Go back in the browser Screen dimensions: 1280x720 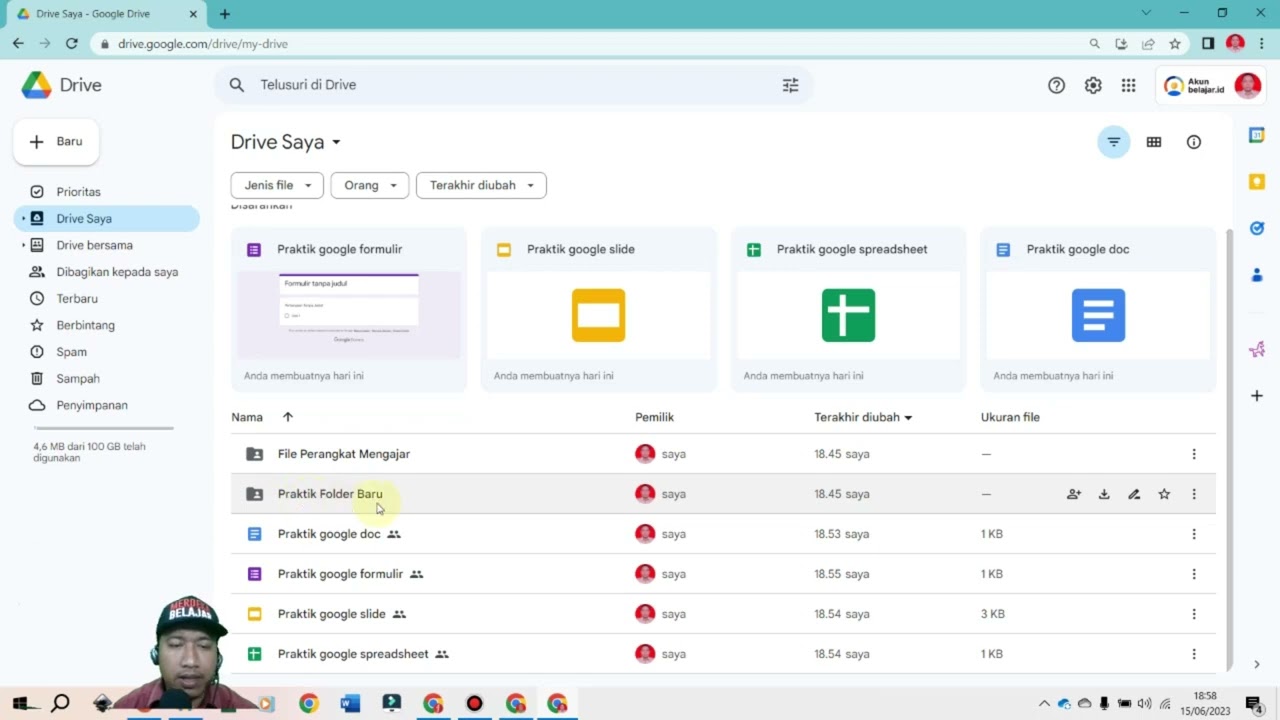pyautogui.click(x=18, y=44)
